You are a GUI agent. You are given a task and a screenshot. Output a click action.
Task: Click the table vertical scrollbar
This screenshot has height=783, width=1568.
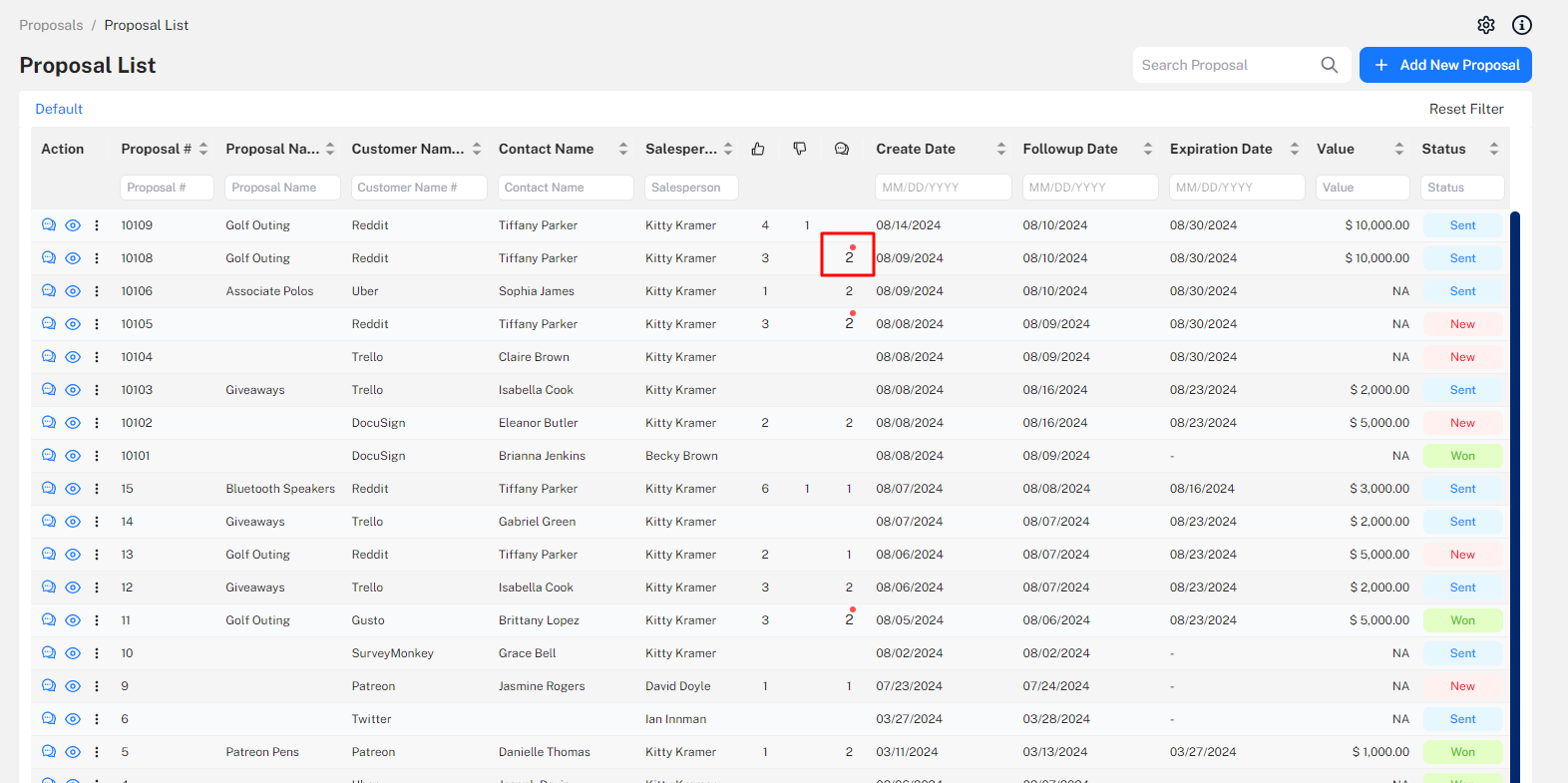tap(1514, 497)
